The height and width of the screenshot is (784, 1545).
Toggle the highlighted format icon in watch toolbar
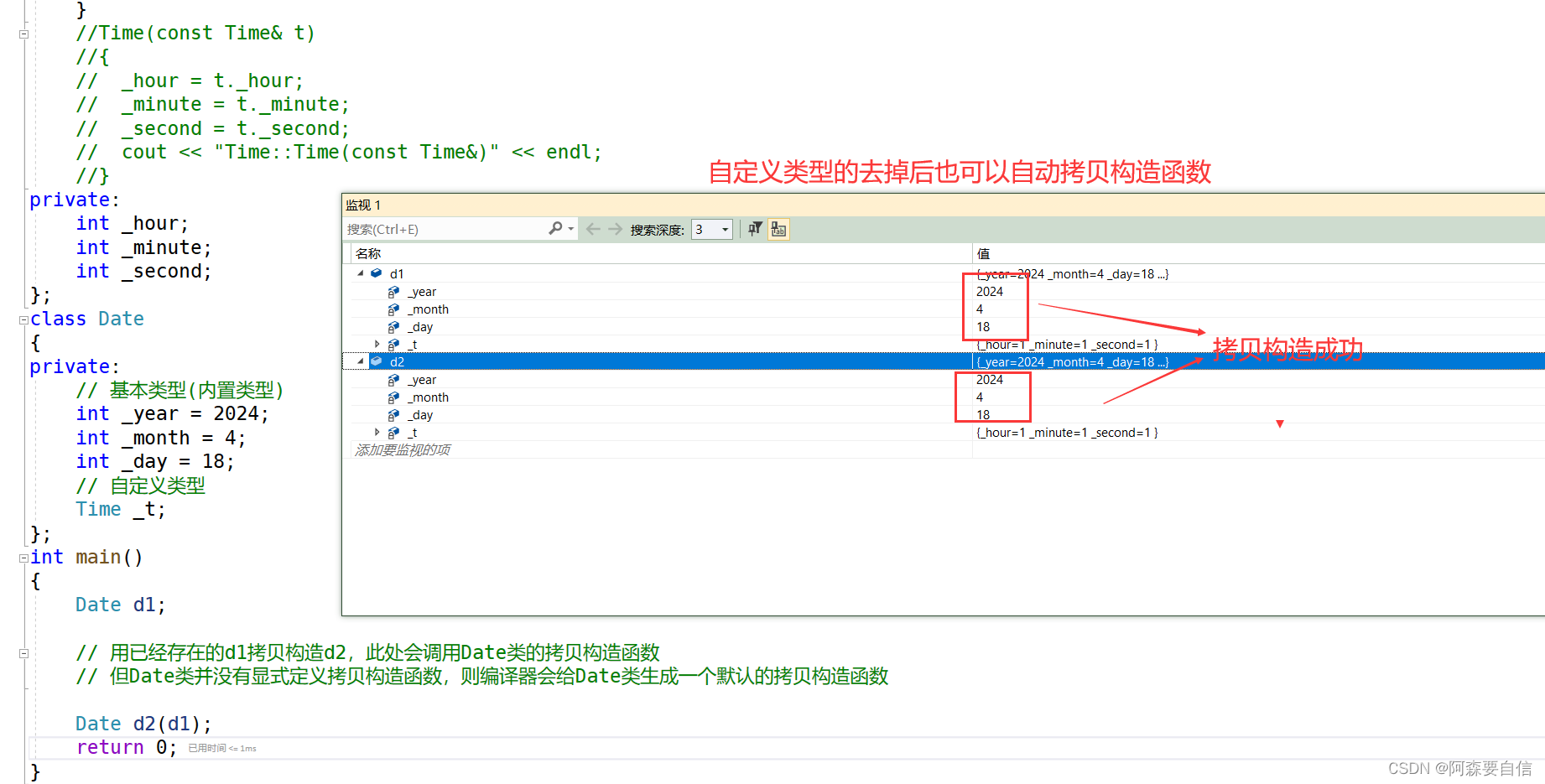click(x=778, y=229)
